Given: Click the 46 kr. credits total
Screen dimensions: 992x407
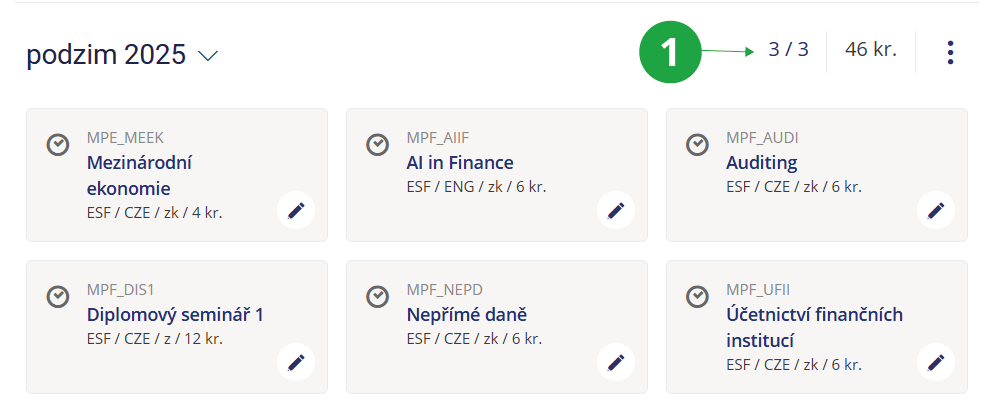Looking at the screenshot, I should pyautogui.click(x=871, y=49).
